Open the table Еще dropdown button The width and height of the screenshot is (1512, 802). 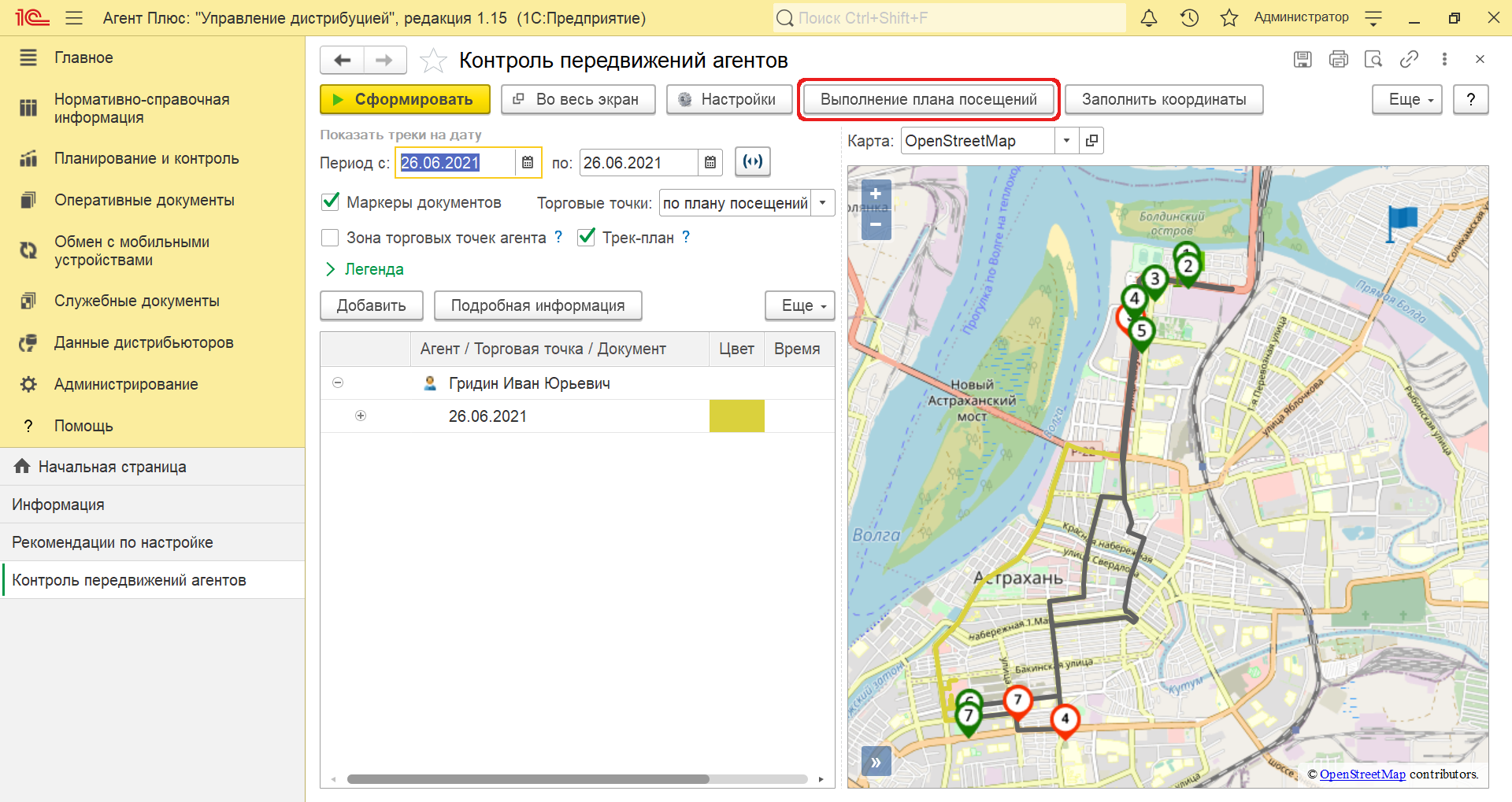click(x=799, y=305)
